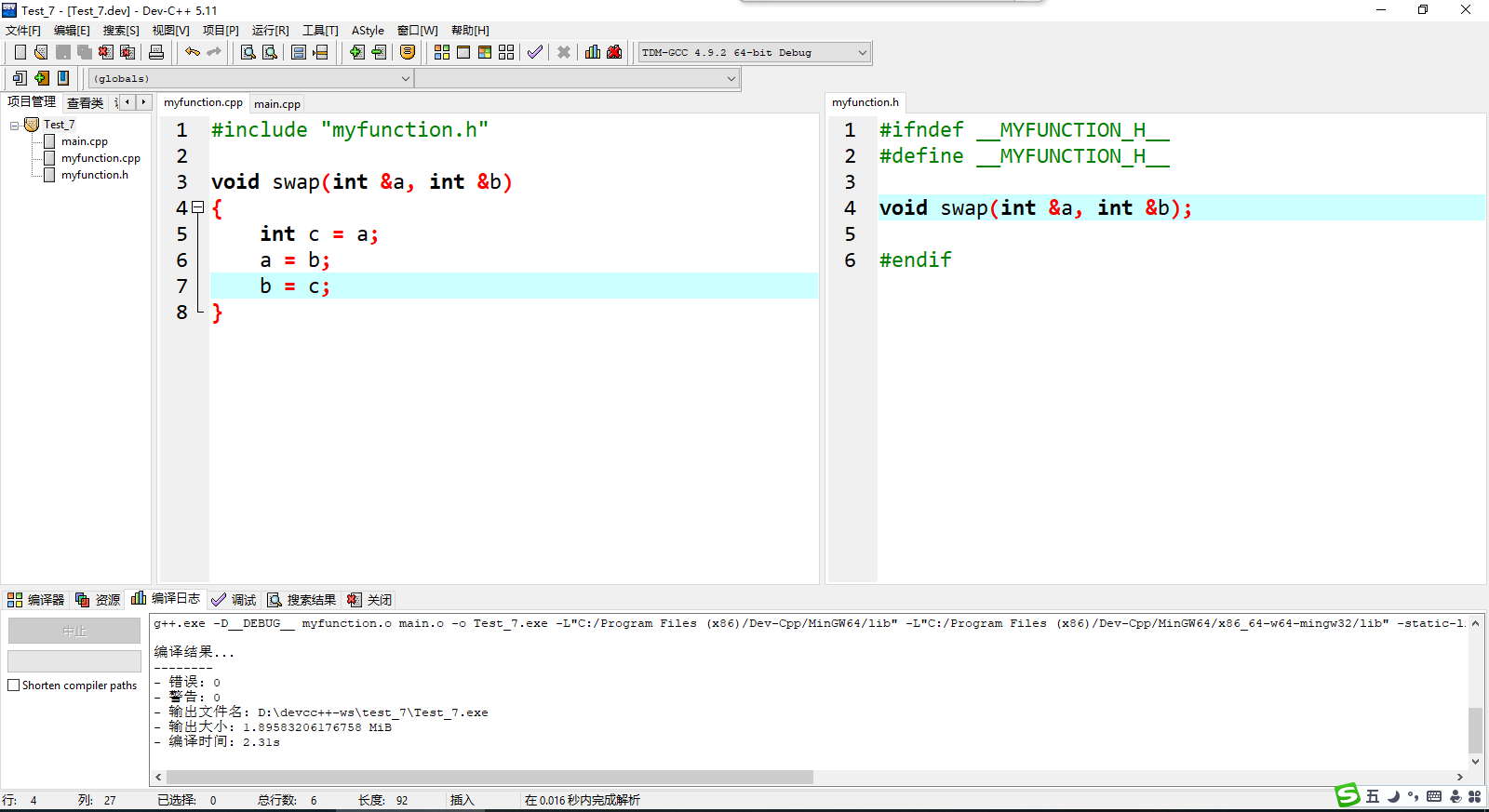The width and height of the screenshot is (1489, 812).
Task: Open the TDM-GCC compiler selection dropdown
Action: [862, 53]
